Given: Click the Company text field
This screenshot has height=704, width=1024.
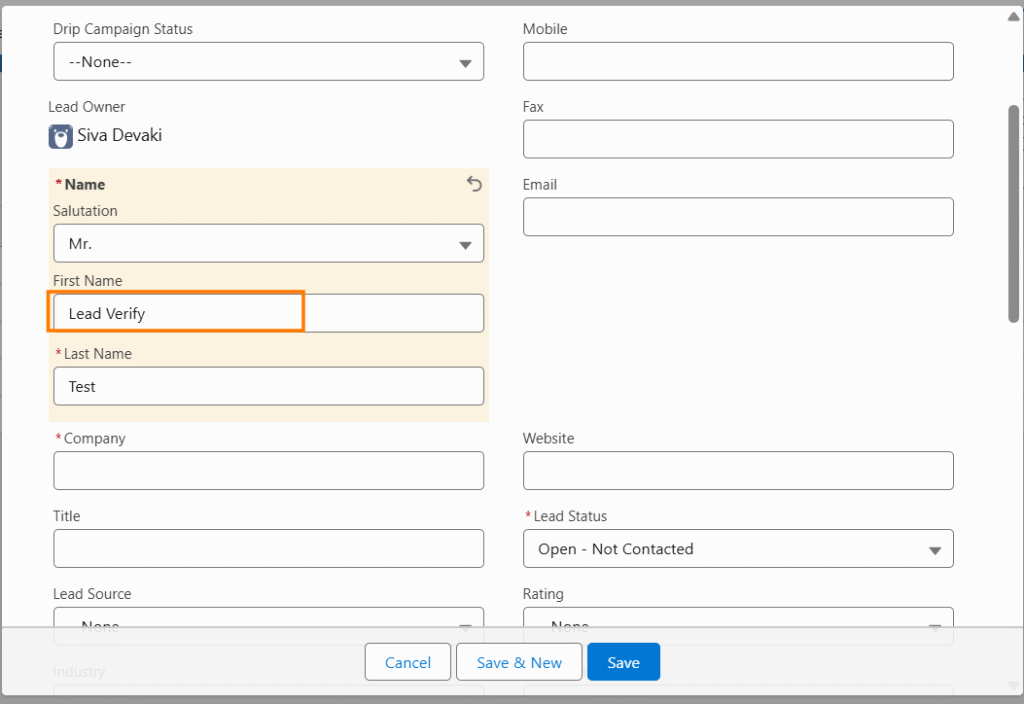Looking at the screenshot, I should point(268,471).
